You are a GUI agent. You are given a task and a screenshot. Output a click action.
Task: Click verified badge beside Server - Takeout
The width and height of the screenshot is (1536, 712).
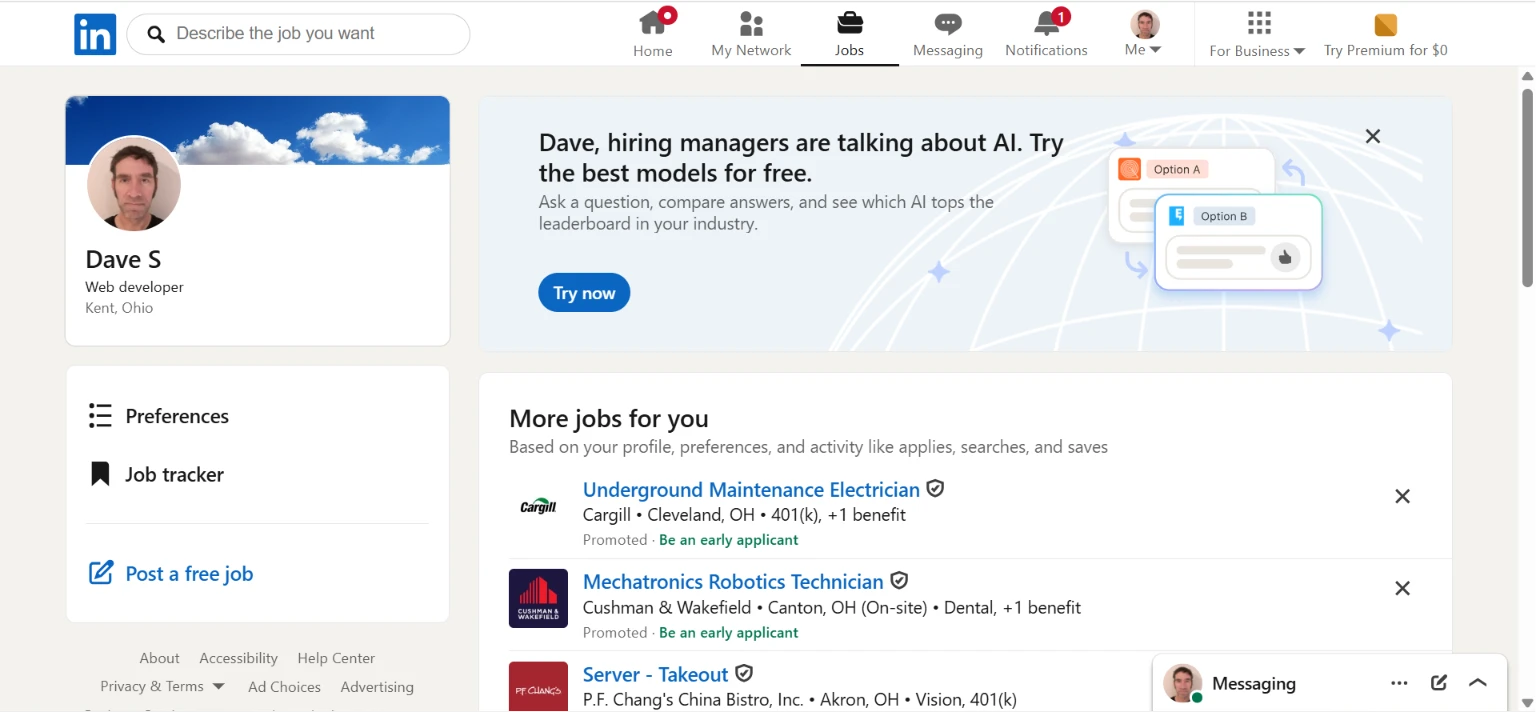pos(744,673)
